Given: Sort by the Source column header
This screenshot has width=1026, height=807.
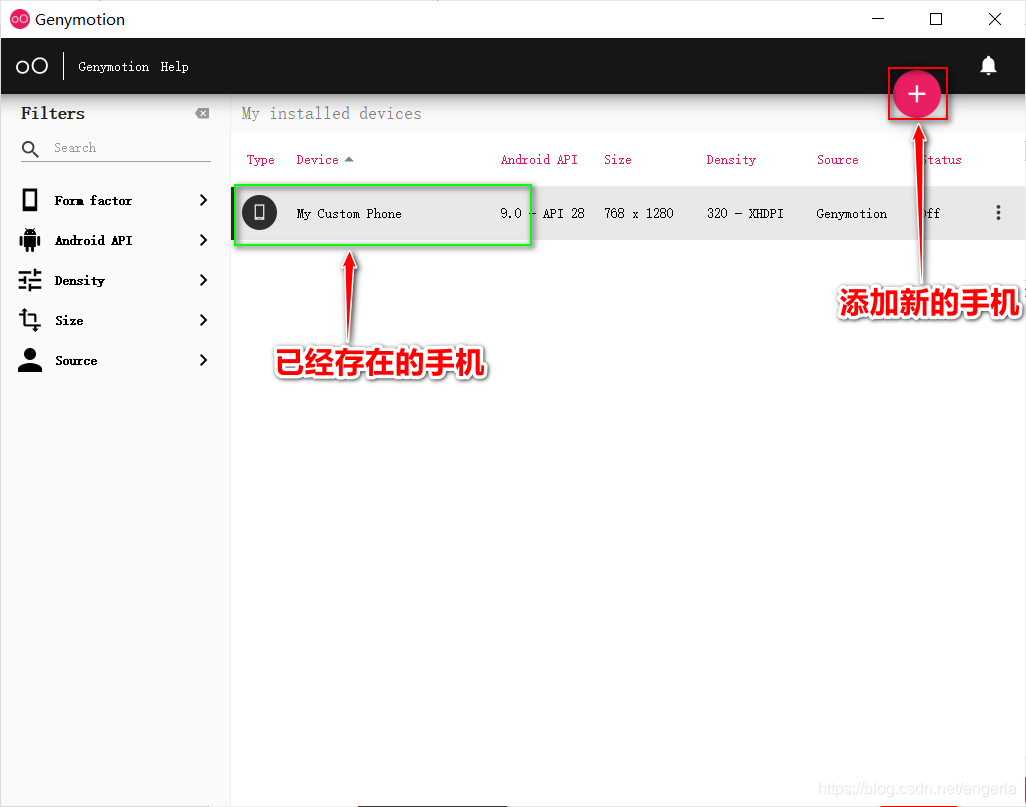Looking at the screenshot, I should pyautogui.click(x=838, y=160).
